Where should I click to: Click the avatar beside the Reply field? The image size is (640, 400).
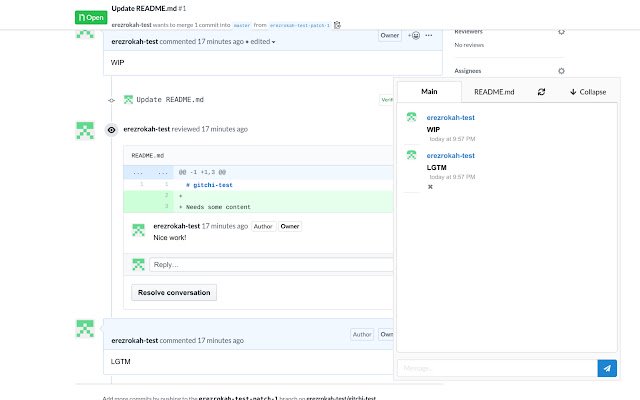coord(138,265)
